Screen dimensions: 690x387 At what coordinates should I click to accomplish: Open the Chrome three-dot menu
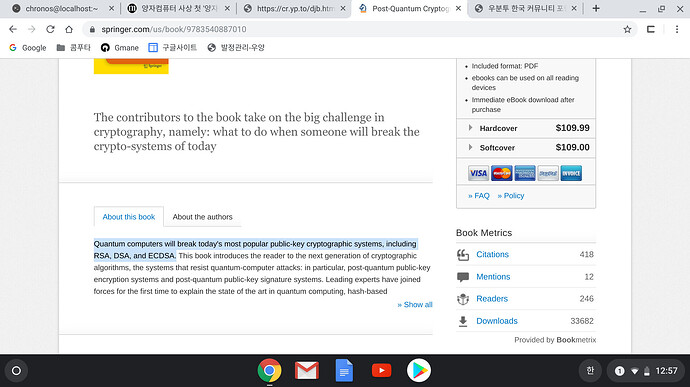[677, 29]
